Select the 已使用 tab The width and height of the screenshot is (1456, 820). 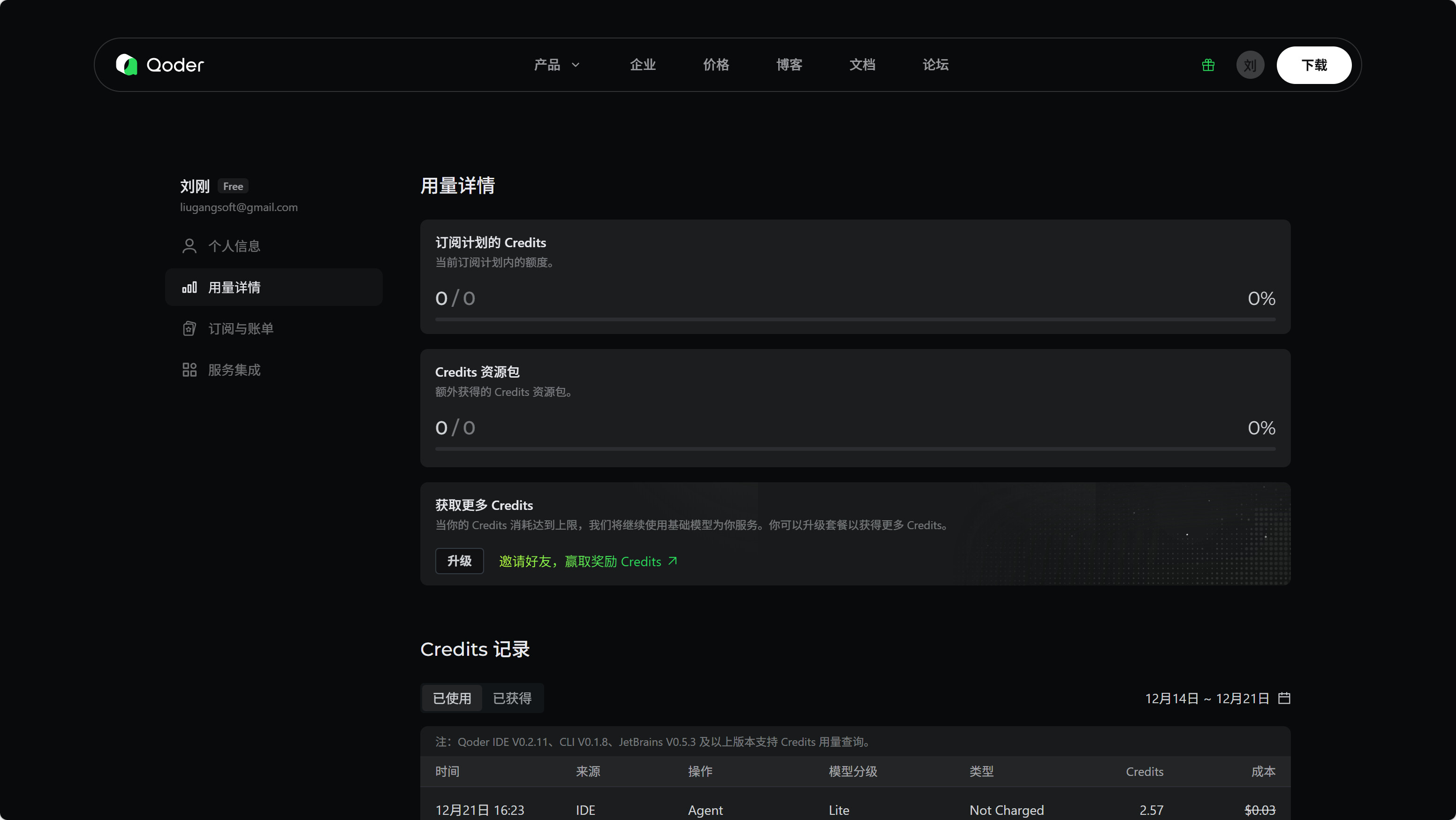(452, 699)
